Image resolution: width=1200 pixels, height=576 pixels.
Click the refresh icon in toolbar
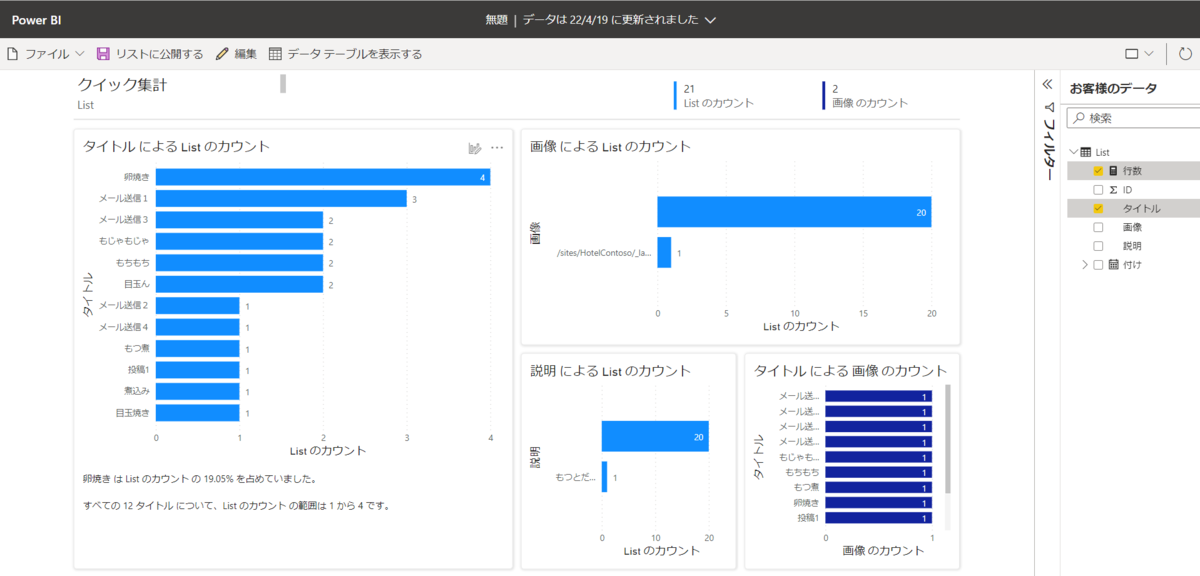click(1186, 54)
